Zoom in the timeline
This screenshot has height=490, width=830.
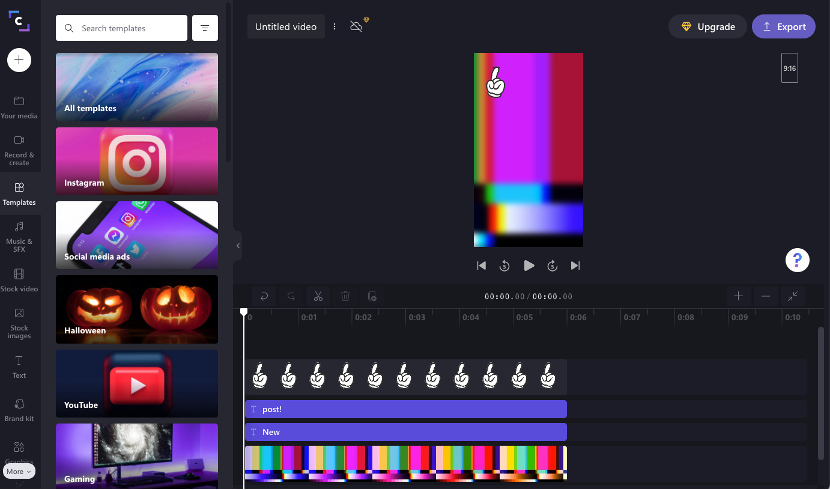738,296
